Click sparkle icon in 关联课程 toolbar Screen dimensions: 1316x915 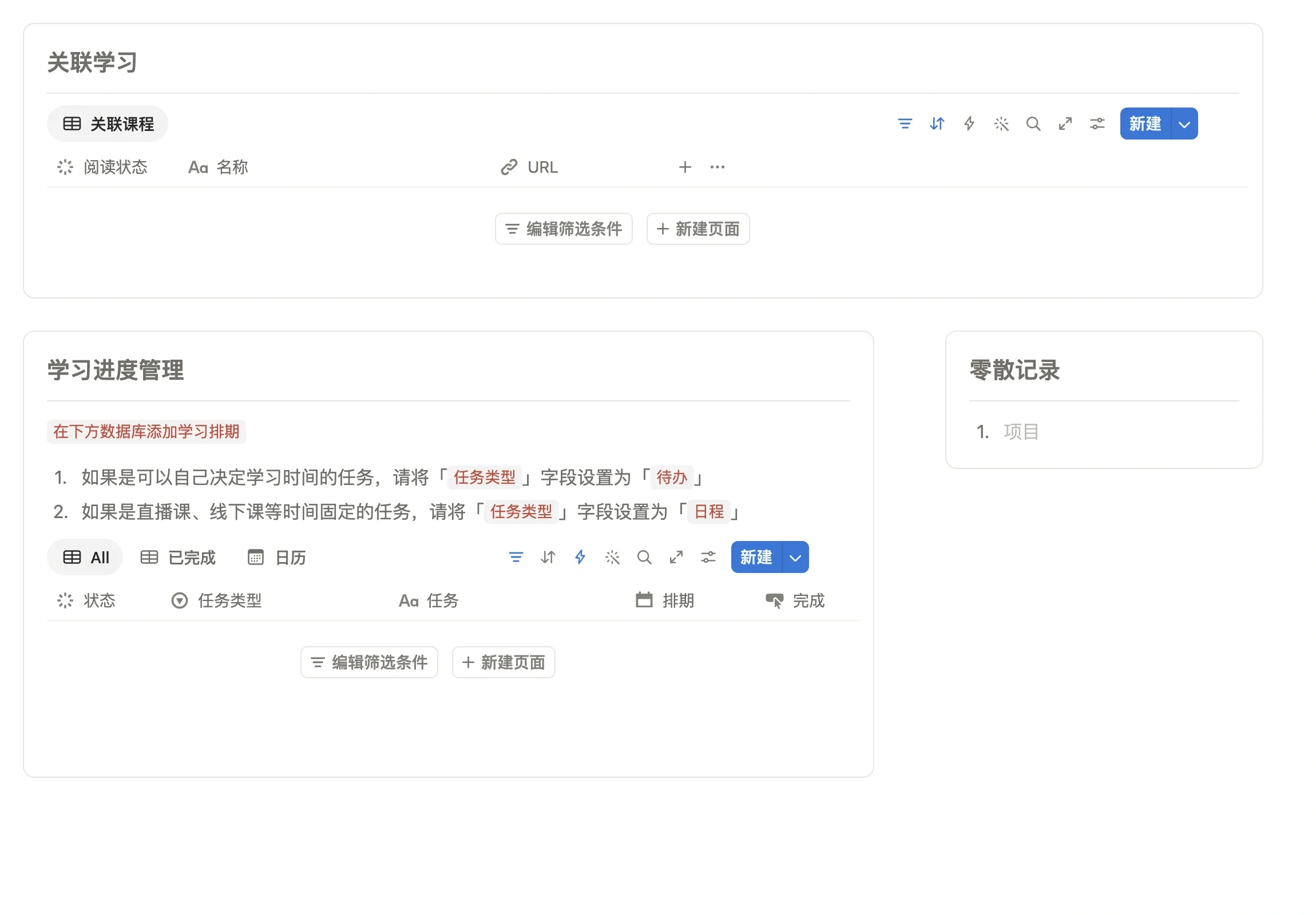[1001, 124]
